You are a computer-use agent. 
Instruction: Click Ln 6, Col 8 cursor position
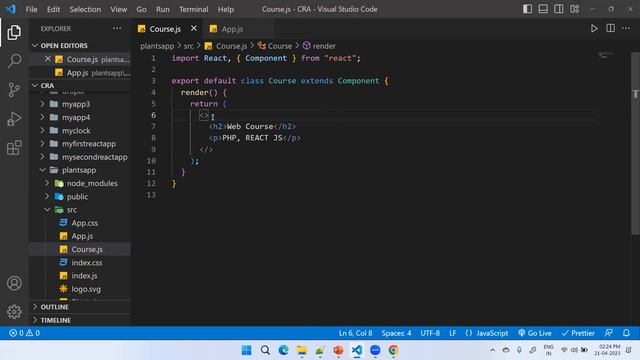355,333
